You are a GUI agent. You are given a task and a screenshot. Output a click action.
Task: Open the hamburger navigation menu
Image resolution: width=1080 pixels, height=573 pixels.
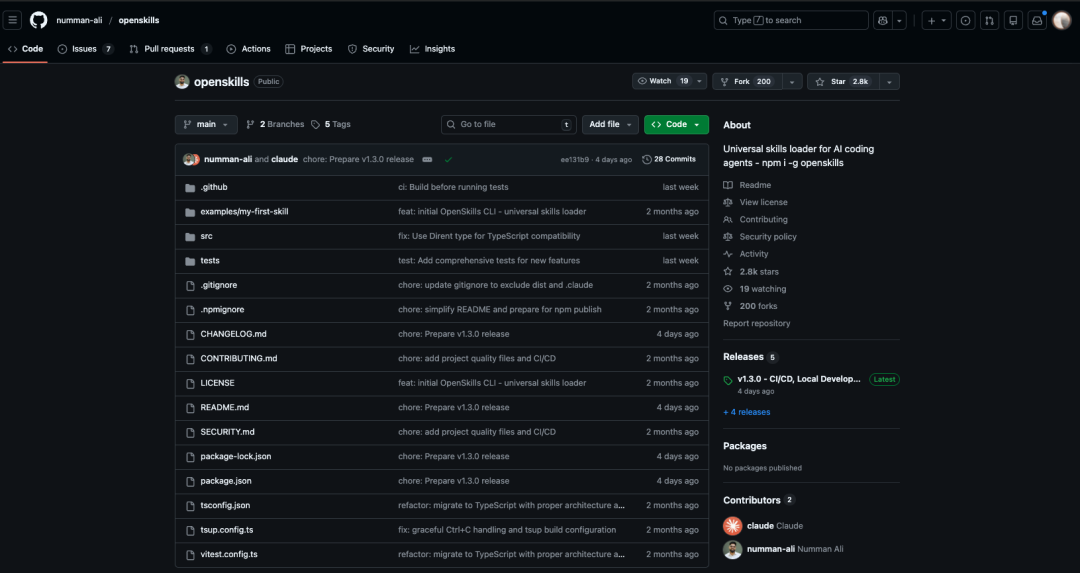pos(13,20)
